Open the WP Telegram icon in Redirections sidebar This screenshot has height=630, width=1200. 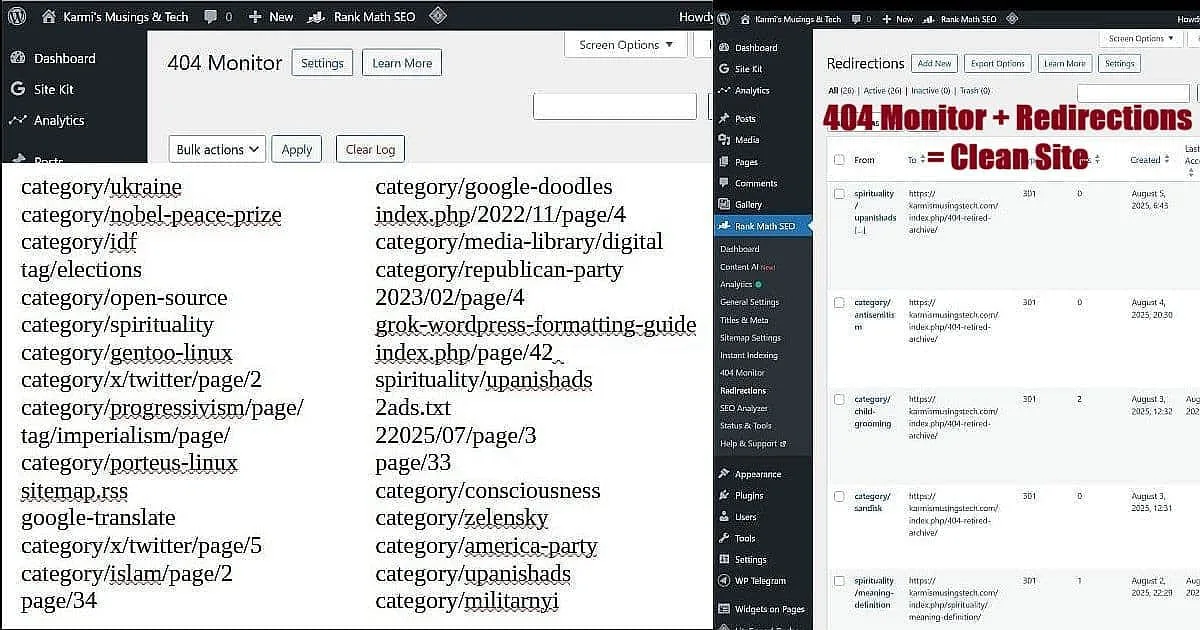click(x=724, y=581)
